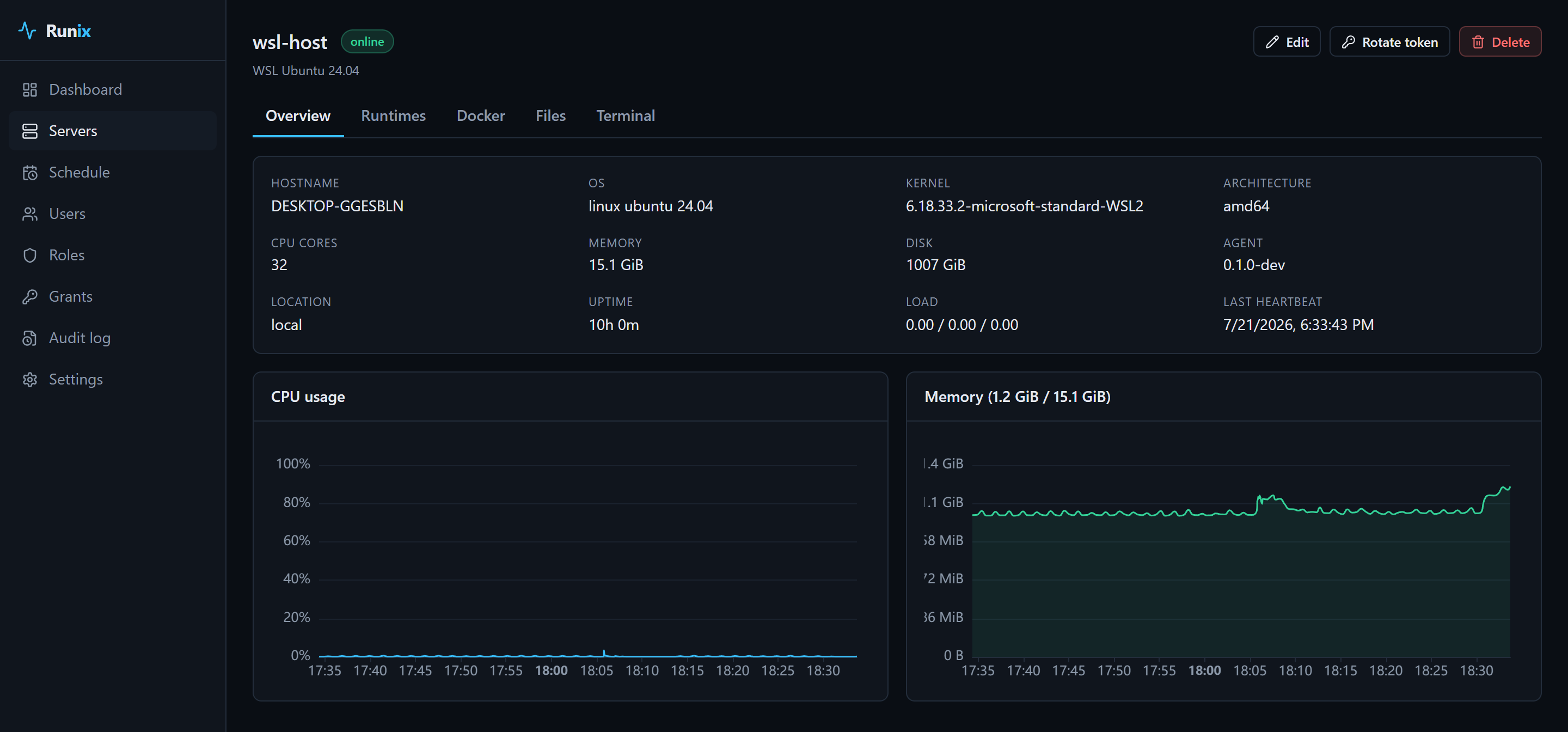The height and width of the screenshot is (732, 1568).
Task: Click the Servers stack icon
Action: [x=30, y=132]
